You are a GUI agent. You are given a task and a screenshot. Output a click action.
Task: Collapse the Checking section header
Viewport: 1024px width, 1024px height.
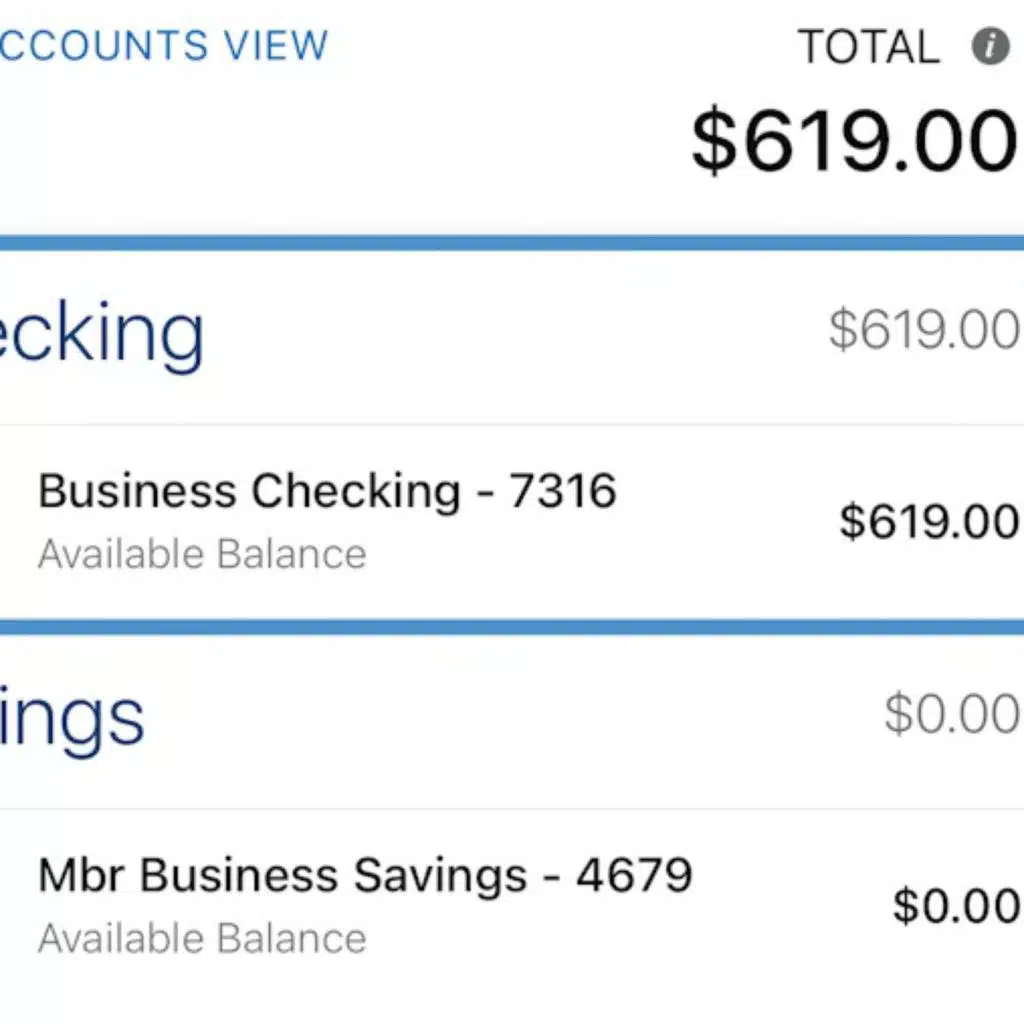[x=102, y=334]
